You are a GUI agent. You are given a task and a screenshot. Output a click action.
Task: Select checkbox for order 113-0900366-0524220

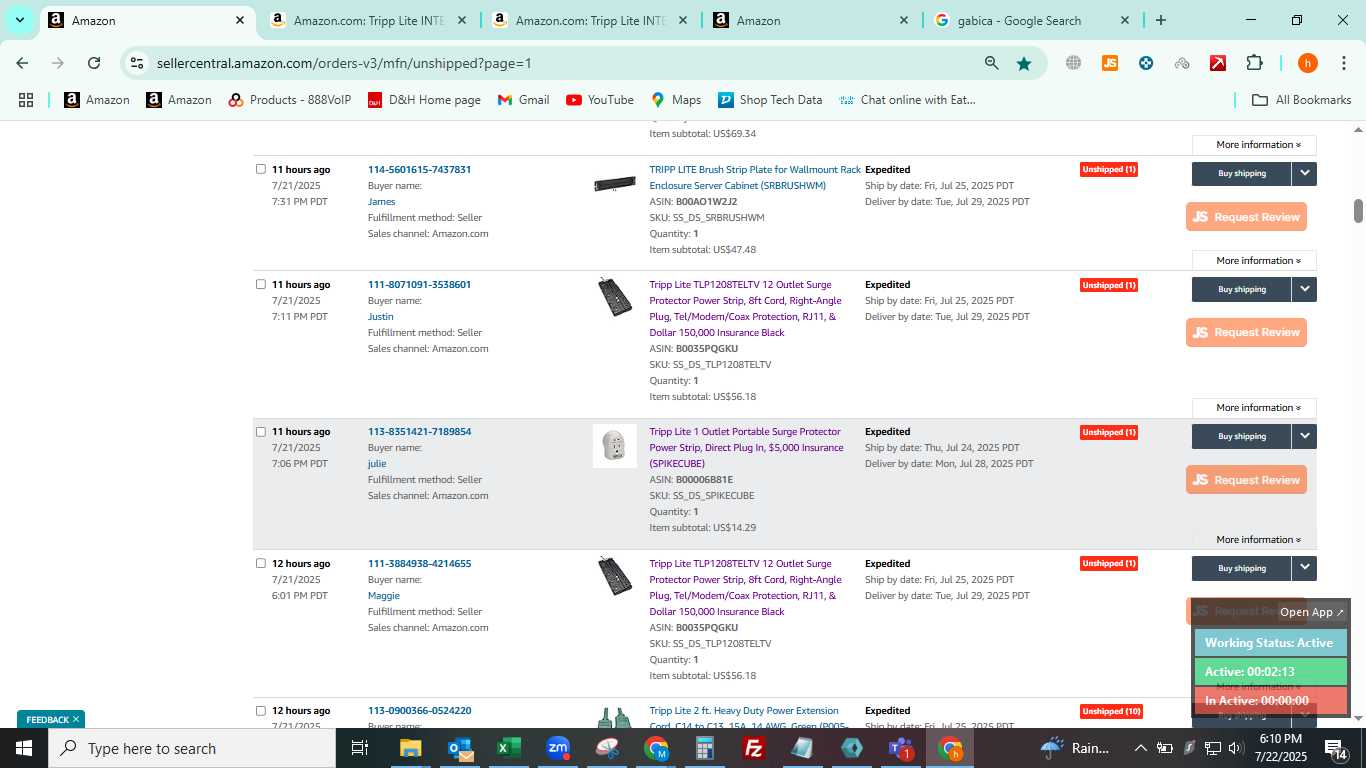(261, 710)
